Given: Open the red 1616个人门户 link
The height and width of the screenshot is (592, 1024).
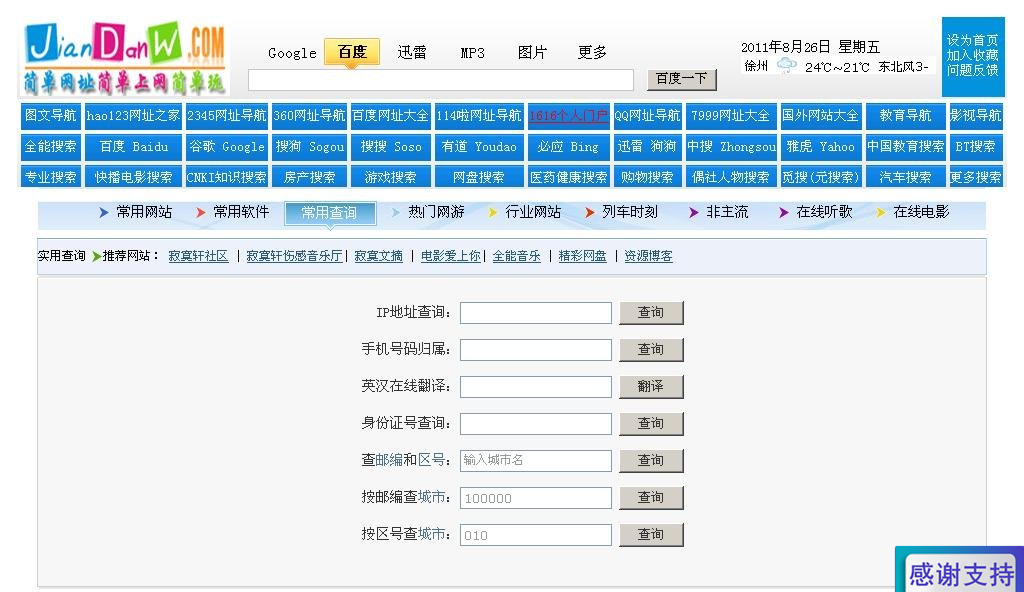Looking at the screenshot, I should coord(568,116).
